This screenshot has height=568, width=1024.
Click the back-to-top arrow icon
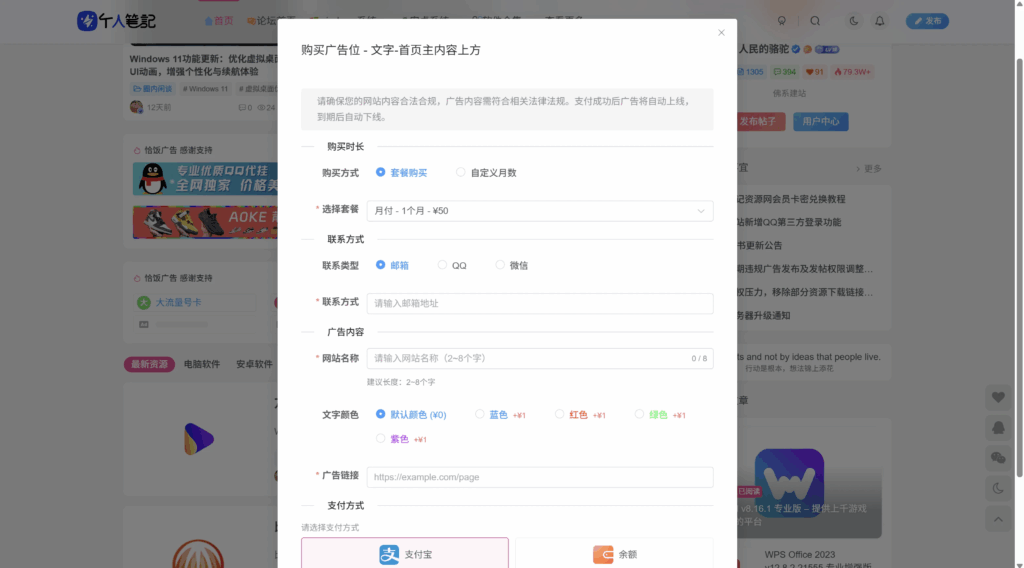[x=998, y=519]
